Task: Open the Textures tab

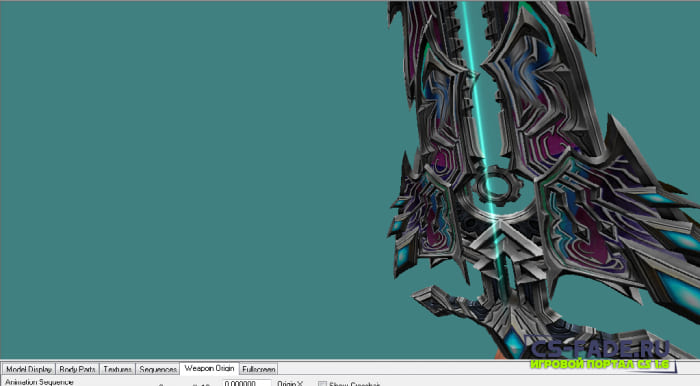Action: [x=117, y=369]
